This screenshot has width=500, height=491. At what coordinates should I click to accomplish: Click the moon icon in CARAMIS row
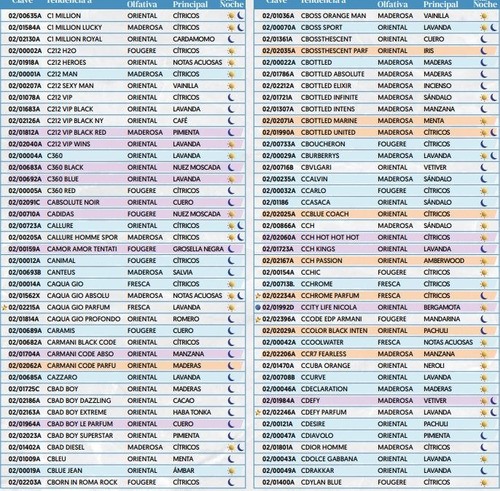231,331
